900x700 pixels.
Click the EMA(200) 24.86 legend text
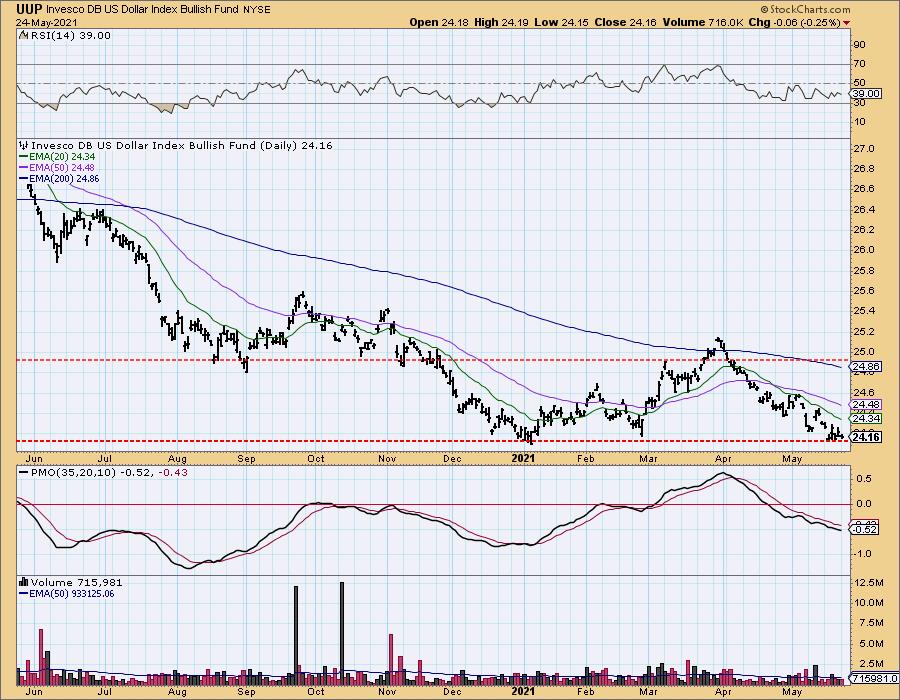(x=64, y=178)
